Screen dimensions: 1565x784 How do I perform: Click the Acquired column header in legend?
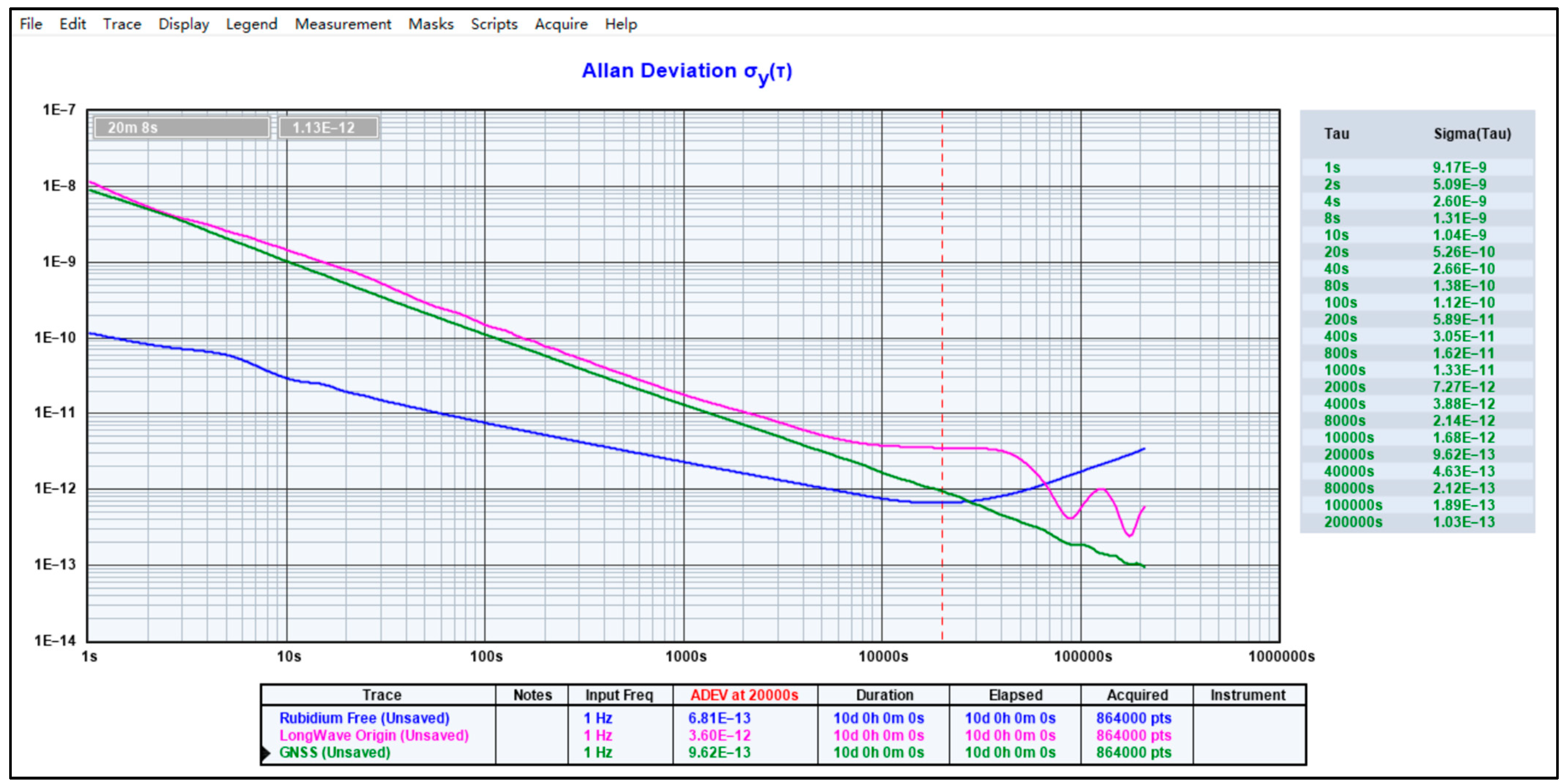tap(1137, 695)
